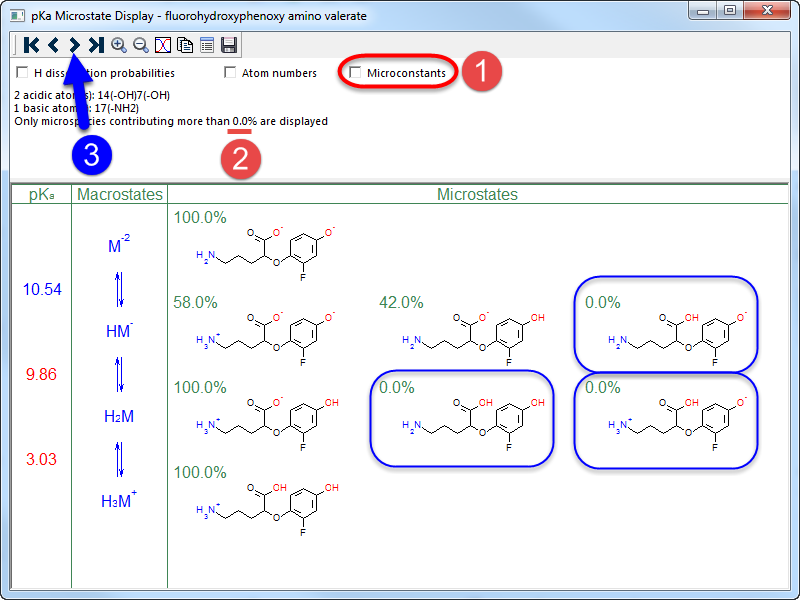800x600 pixels.
Task: Click the crossed-out structure toolbar icon
Action: click(x=163, y=45)
